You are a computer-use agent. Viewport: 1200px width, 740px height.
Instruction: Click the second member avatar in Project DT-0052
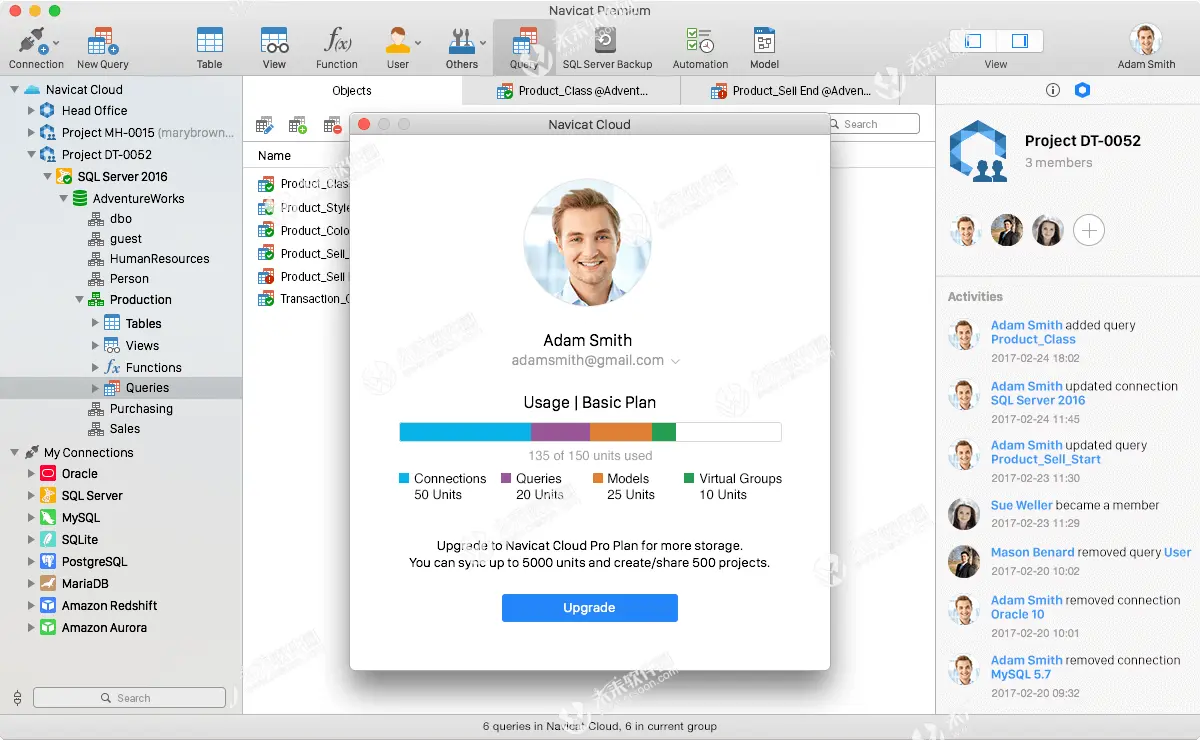(1007, 231)
